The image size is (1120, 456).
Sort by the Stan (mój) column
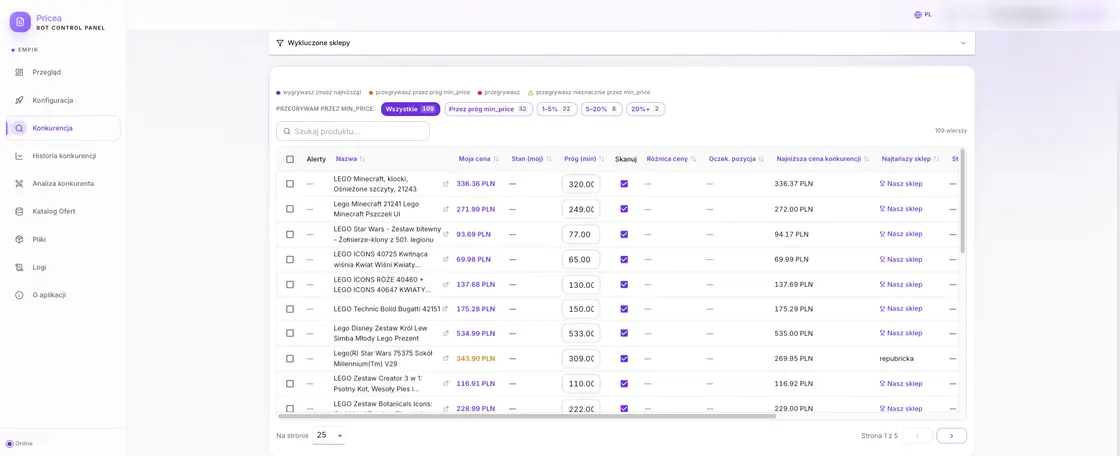pos(531,159)
